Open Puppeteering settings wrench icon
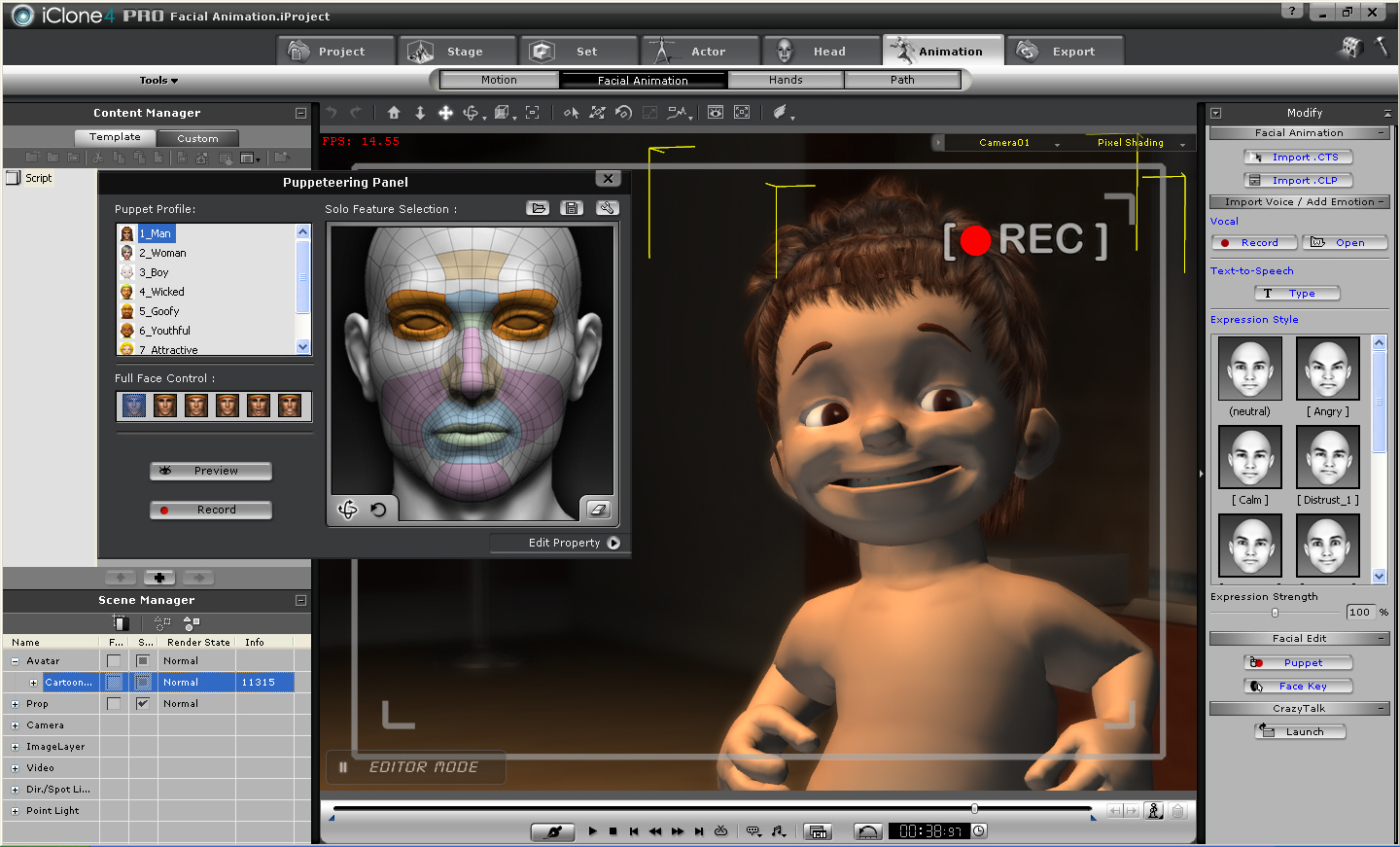This screenshot has width=1400, height=847. [x=606, y=207]
